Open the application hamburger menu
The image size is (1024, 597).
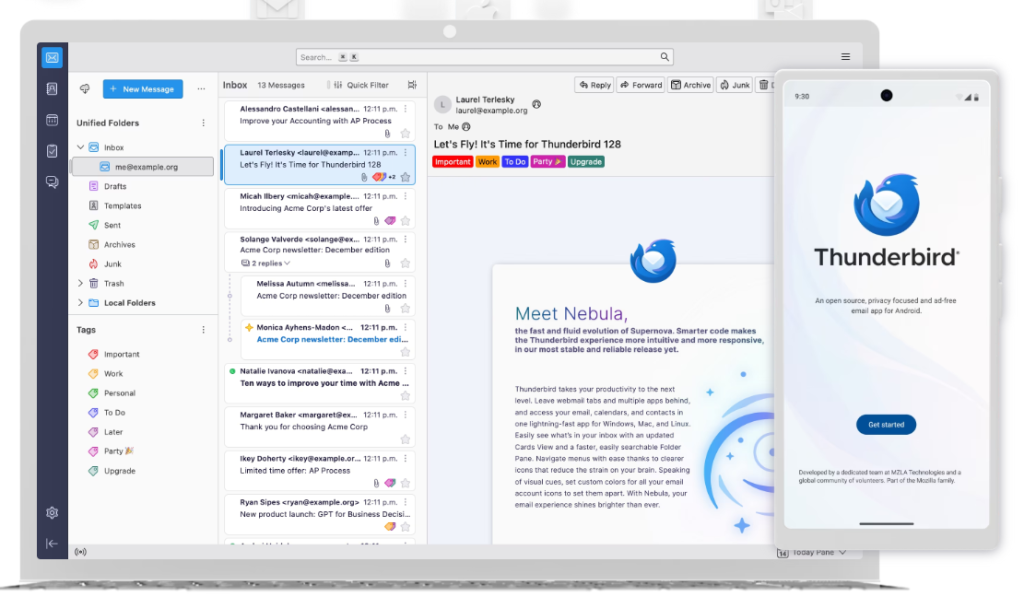[x=845, y=57]
